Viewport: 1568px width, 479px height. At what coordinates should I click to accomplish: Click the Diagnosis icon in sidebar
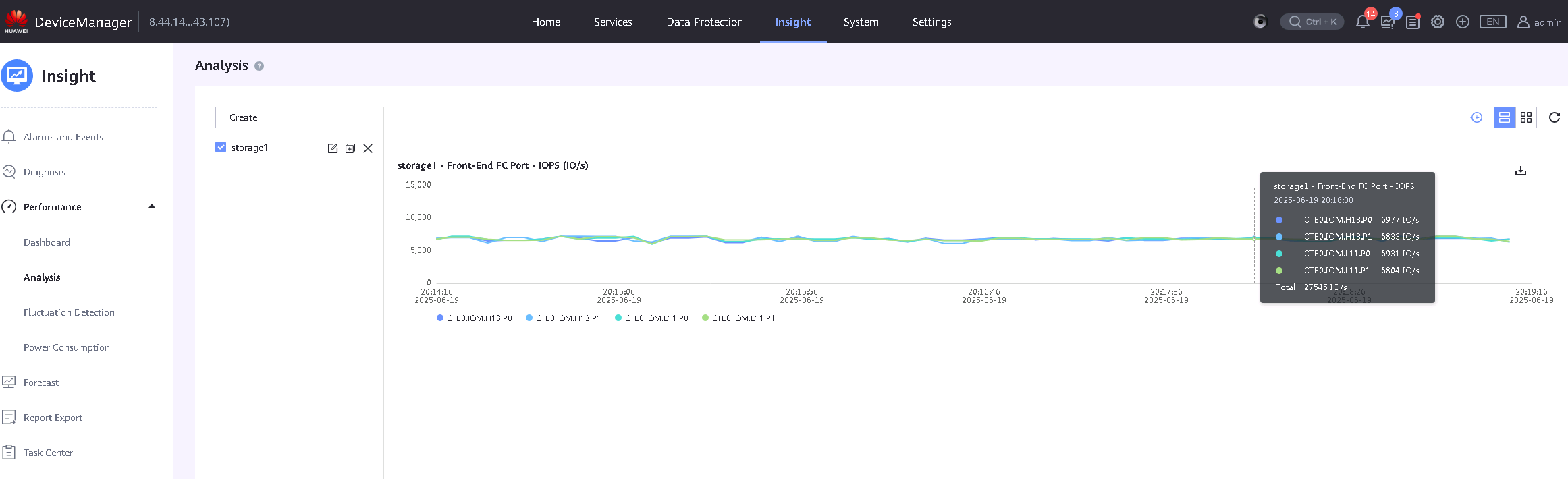click(9, 171)
